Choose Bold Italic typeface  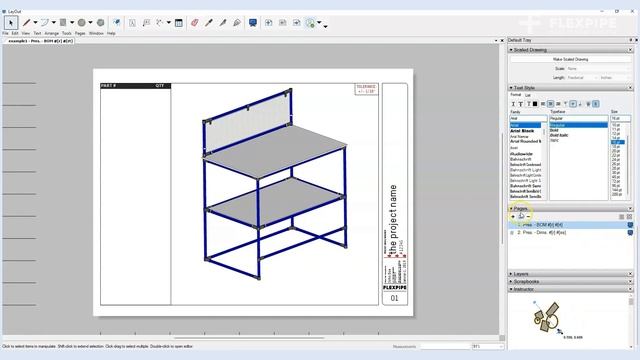[559, 135]
